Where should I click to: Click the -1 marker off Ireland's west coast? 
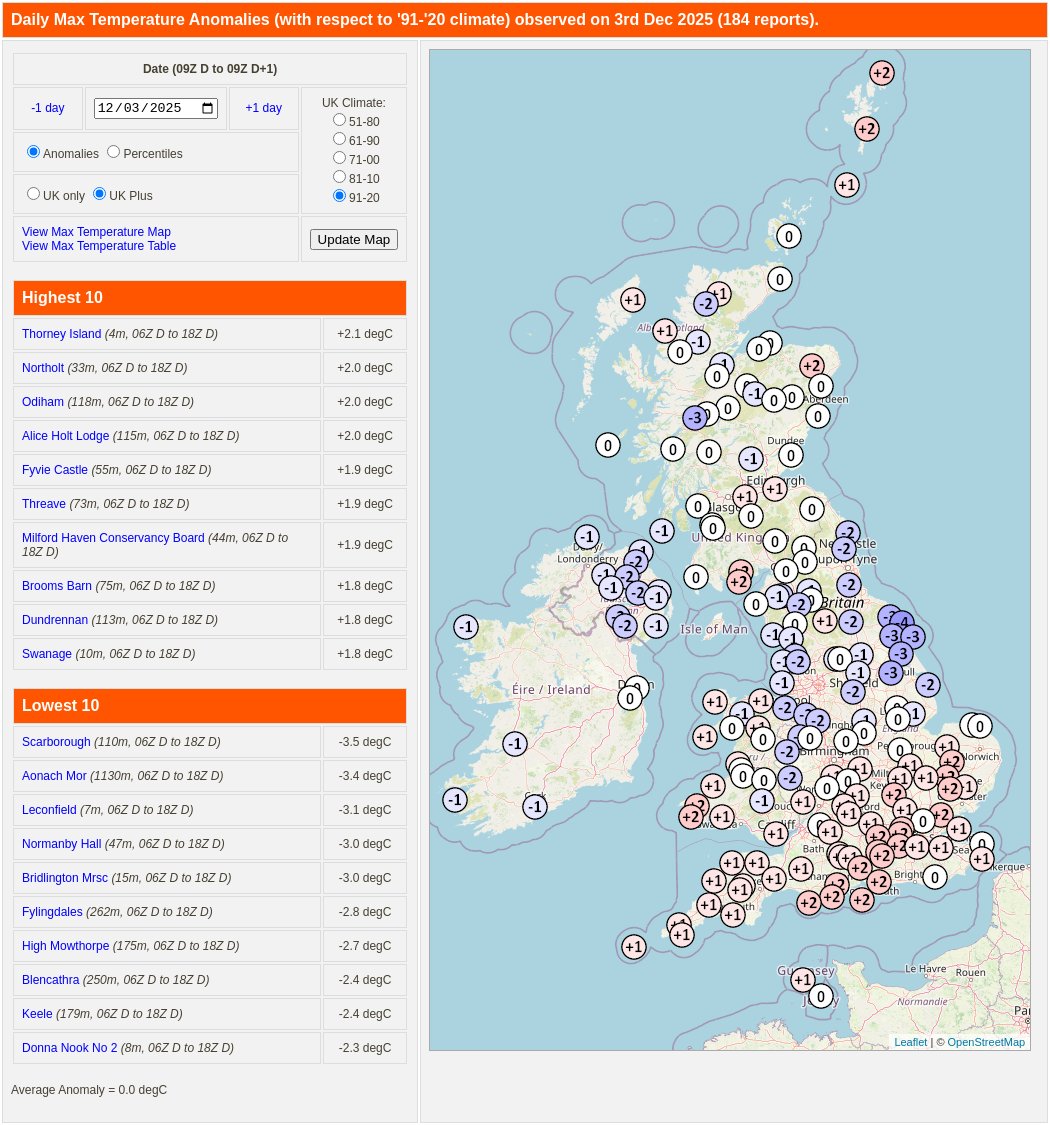(467, 627)
